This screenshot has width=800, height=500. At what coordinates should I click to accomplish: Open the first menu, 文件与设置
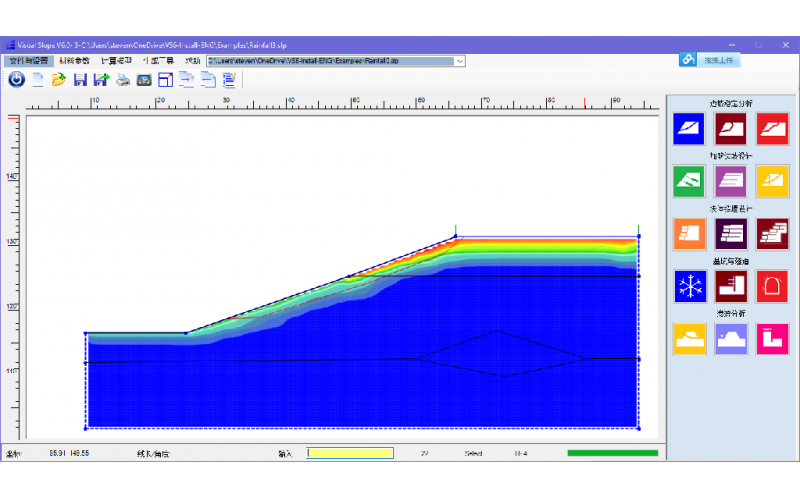28,61
